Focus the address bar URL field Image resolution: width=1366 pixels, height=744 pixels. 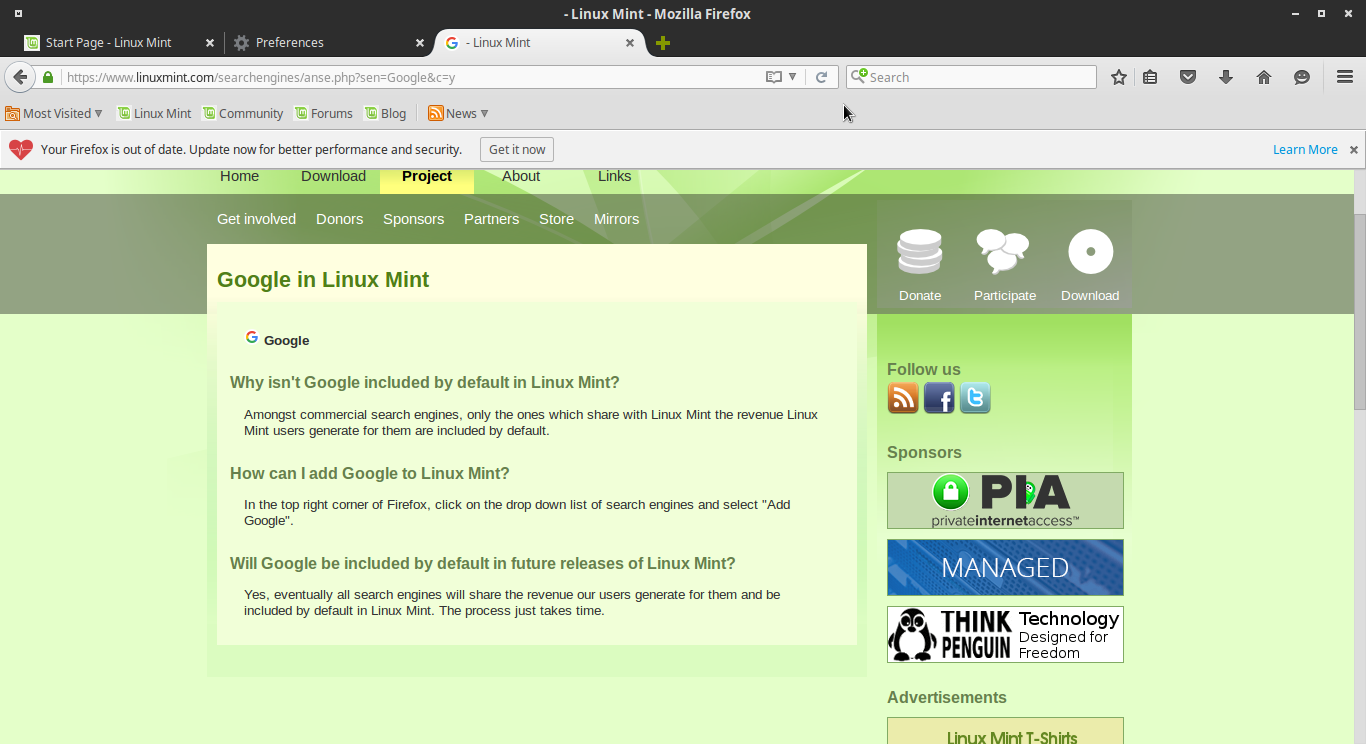pyautogui.click(x=410, y=77)
